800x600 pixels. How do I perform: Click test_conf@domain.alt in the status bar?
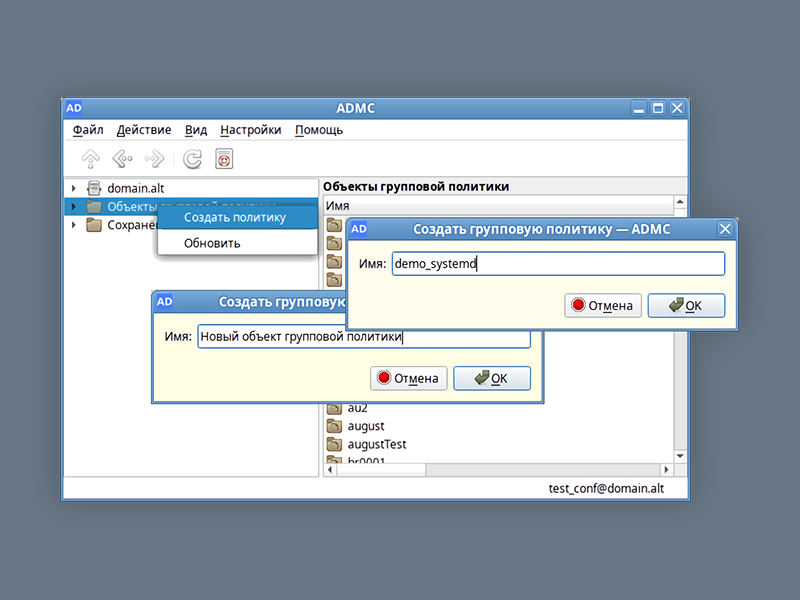click(606, 488)
